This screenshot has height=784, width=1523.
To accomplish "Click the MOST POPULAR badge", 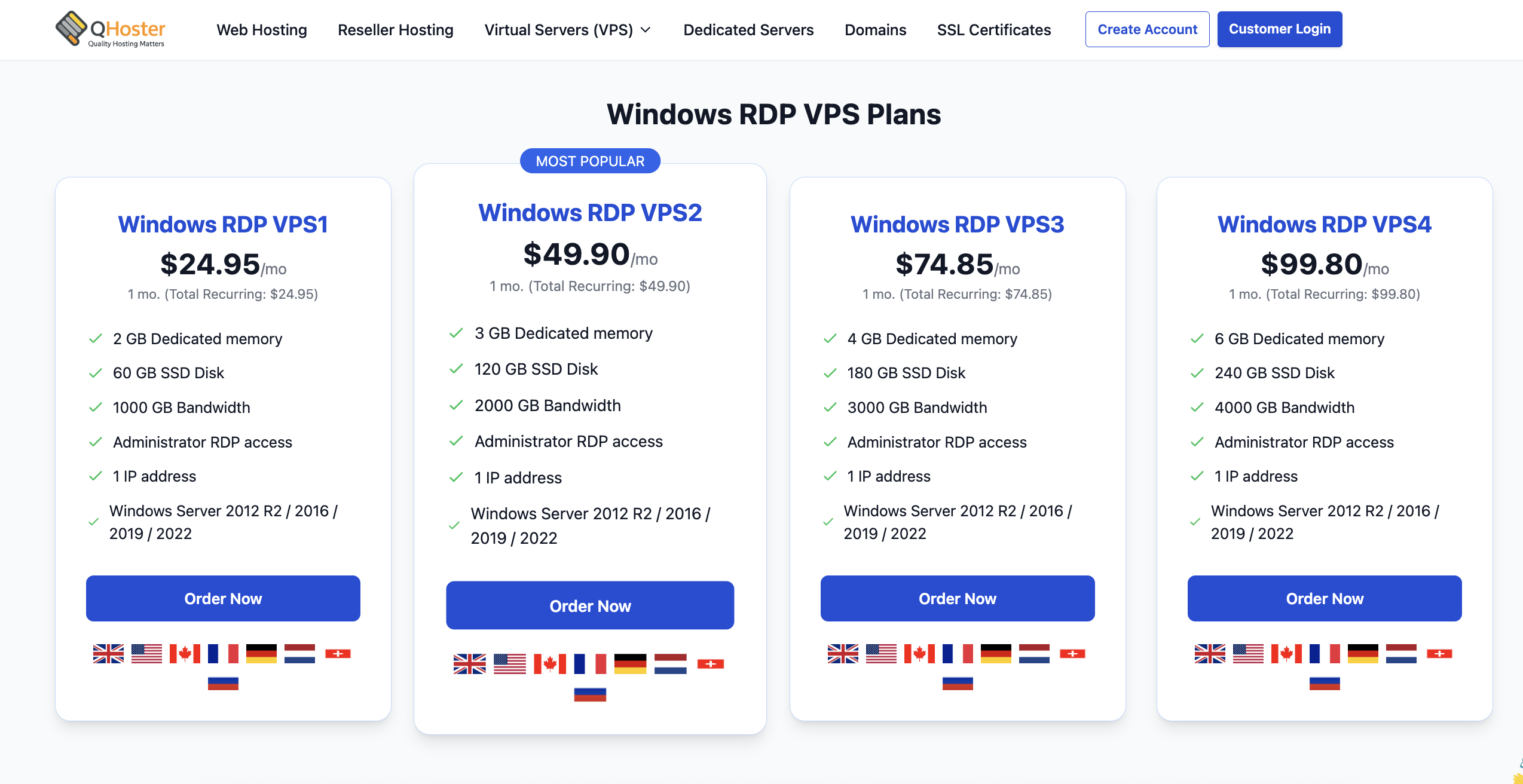I will pyautogui.click(x=590, y=161).
